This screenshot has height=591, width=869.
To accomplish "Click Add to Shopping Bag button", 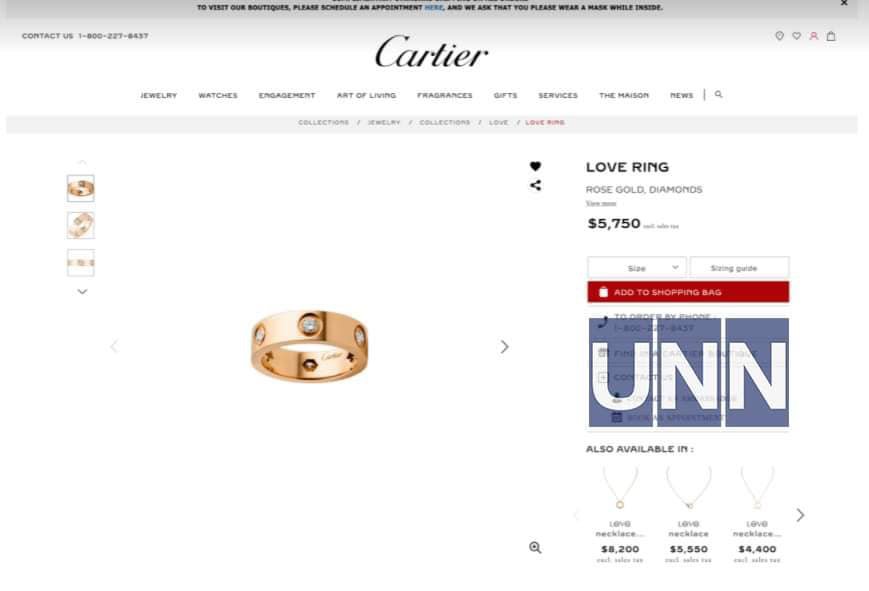I will pos(688,292).
